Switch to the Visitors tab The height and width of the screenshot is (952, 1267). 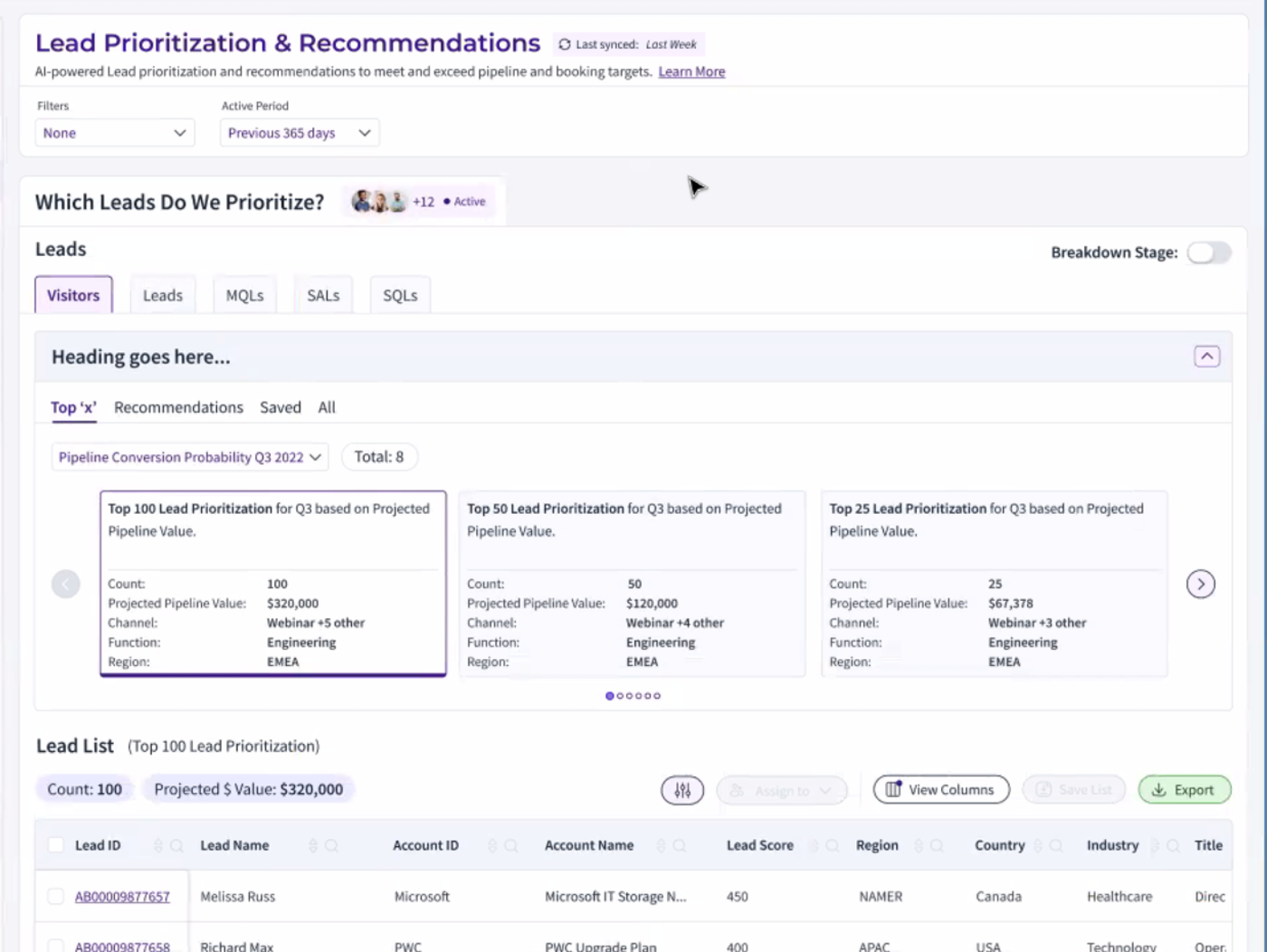[x=73, y=295]
